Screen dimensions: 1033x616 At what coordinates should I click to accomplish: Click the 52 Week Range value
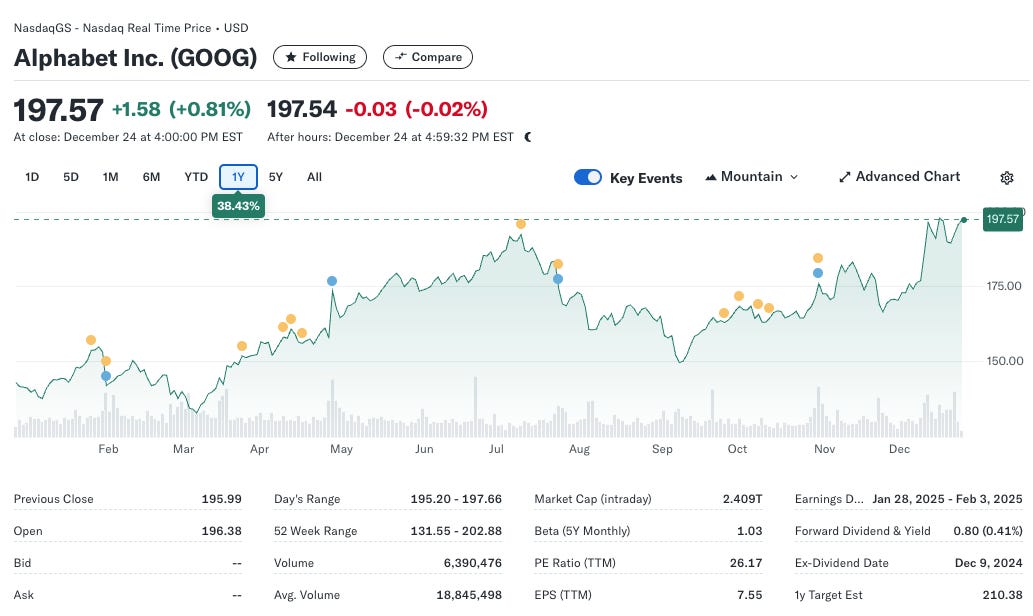(x=456, y=531)
